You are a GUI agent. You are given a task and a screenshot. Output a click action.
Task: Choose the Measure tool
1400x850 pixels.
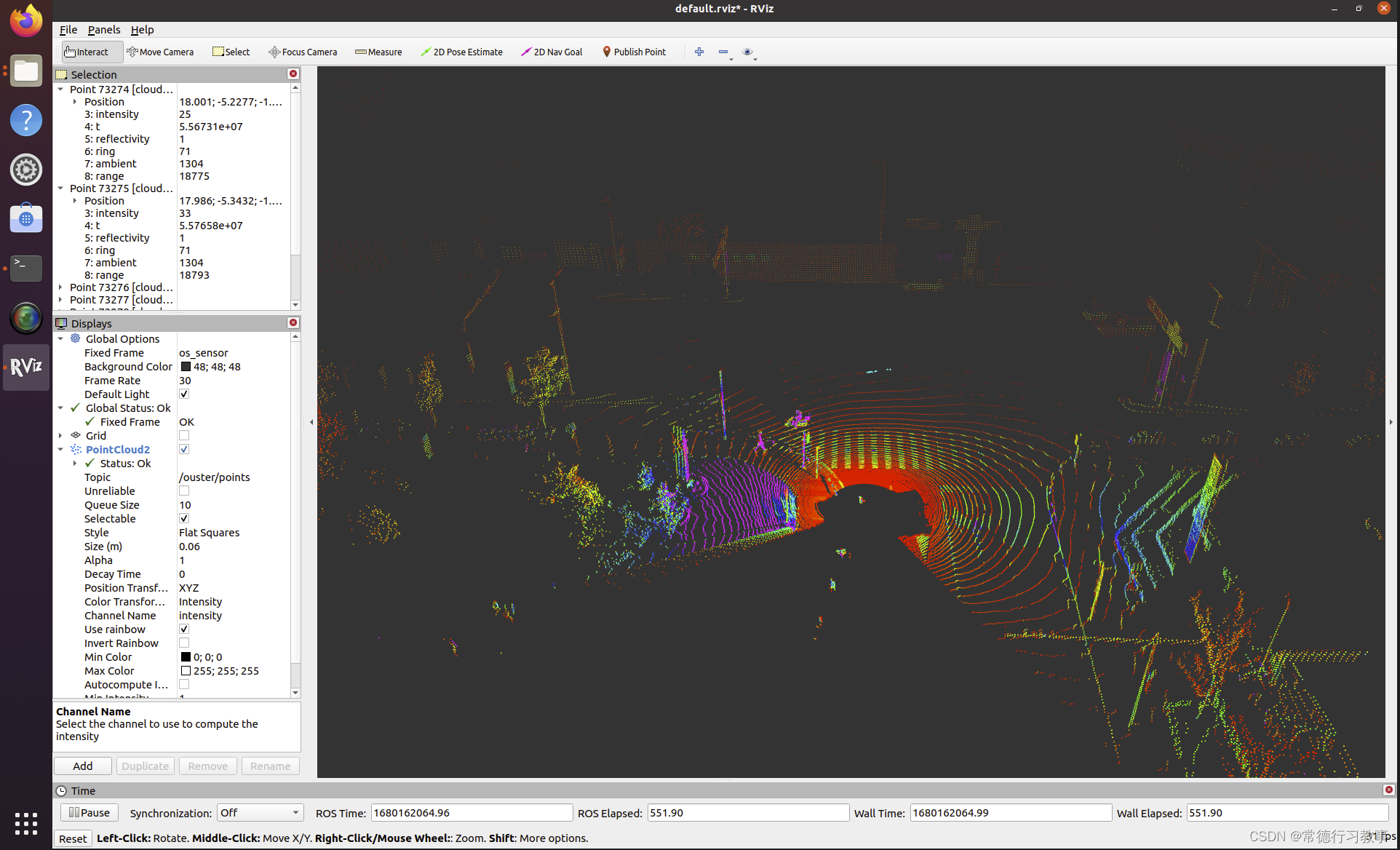(378, 52)
